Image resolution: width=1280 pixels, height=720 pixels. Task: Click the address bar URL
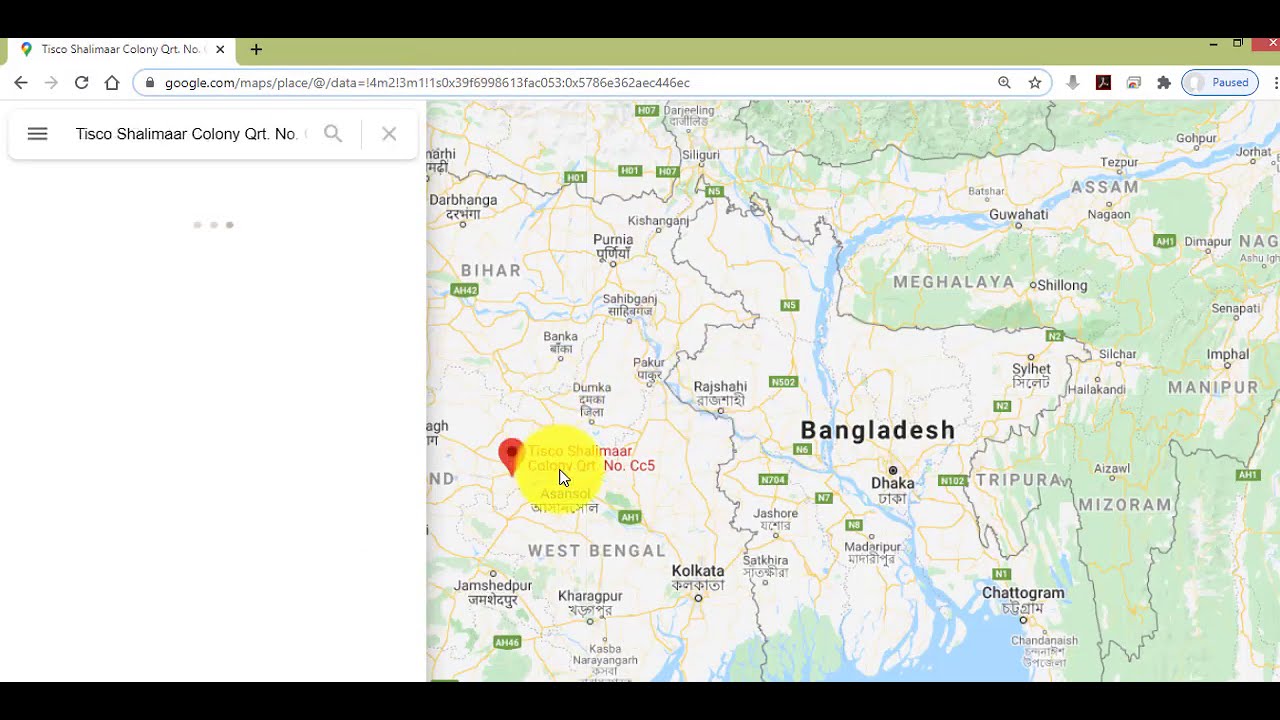tap(427, 83)
